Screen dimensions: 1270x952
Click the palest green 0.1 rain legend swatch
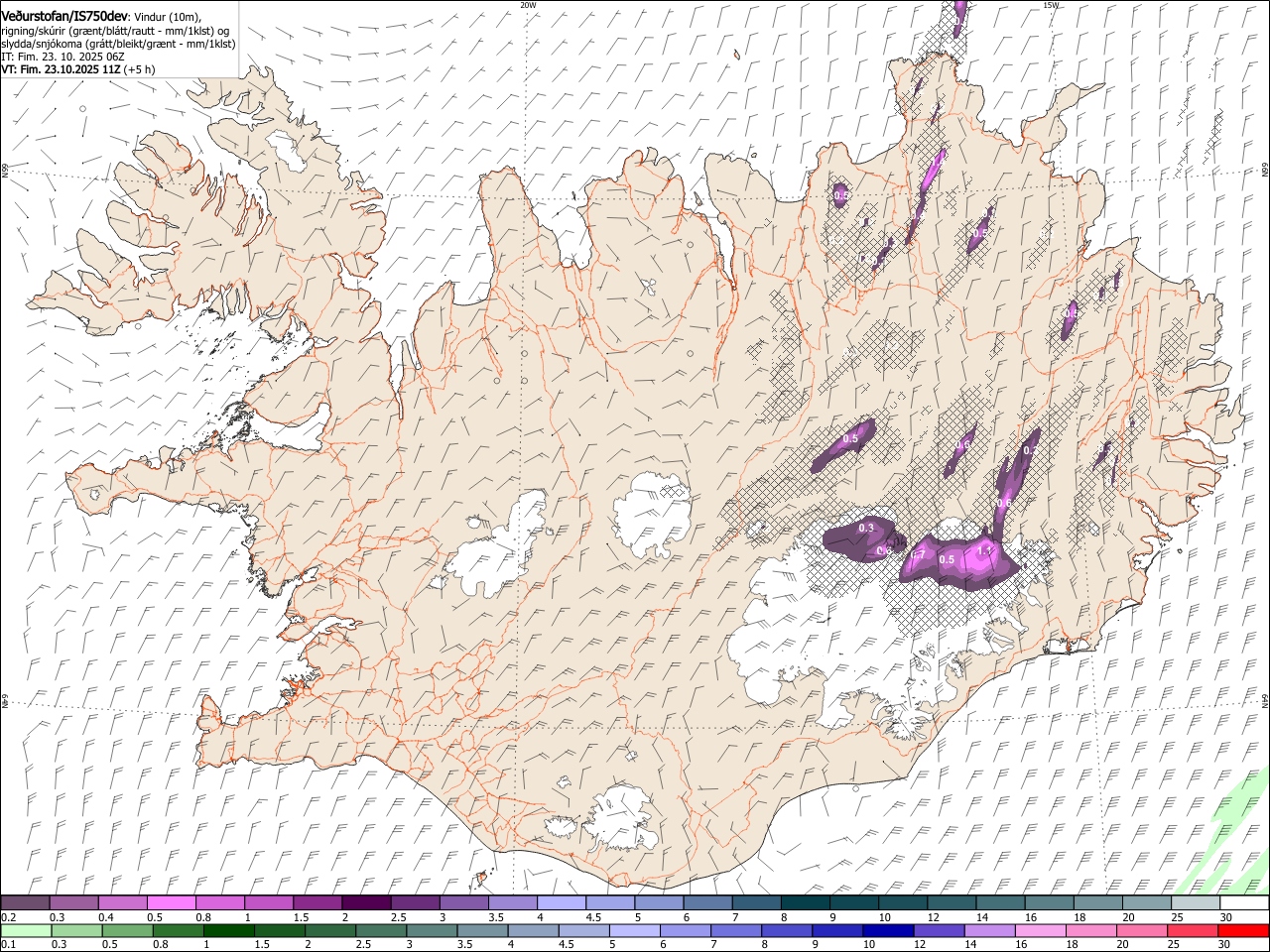(x=26, y=930)
